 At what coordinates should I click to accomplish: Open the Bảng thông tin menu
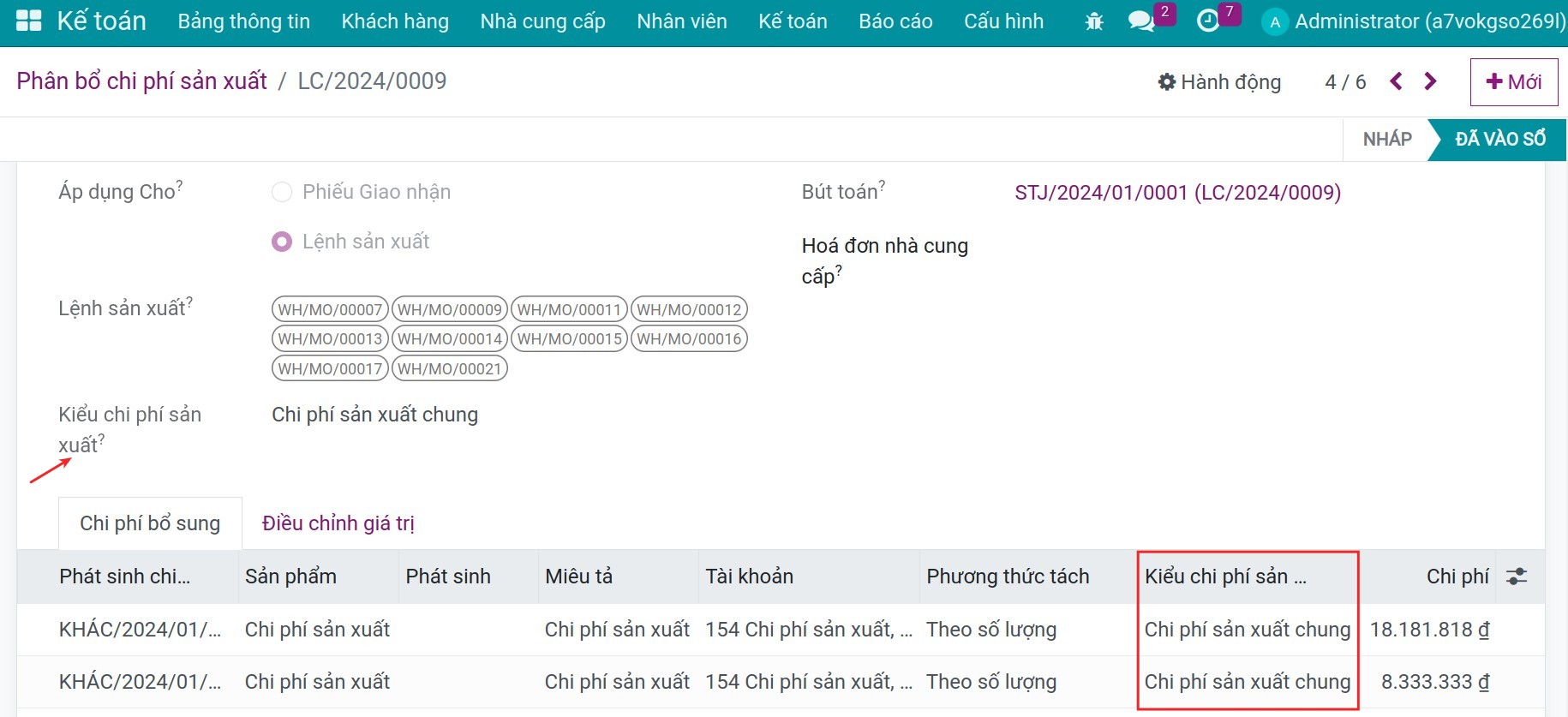[x=244, y=21]
